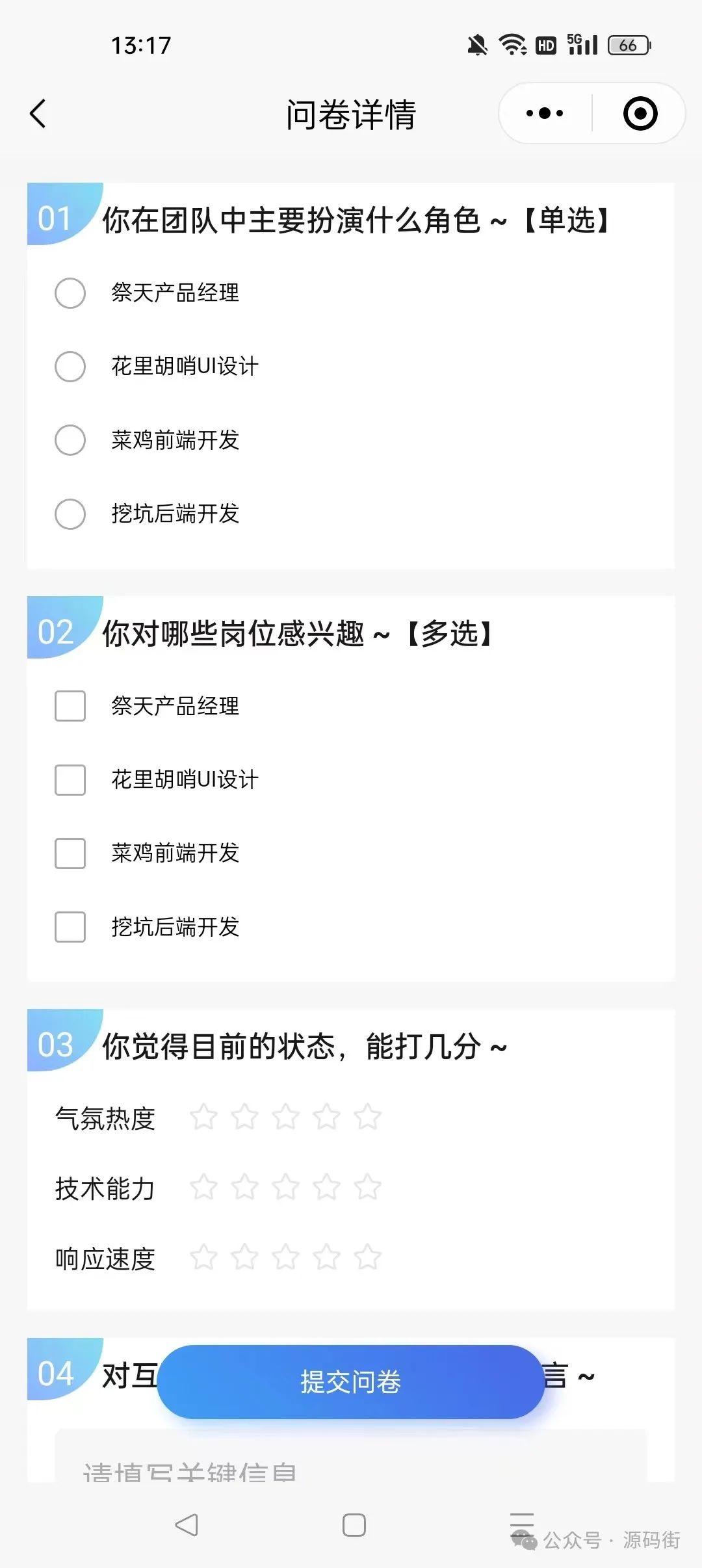This screenshot has width=702, height=1568.
Task: Check 祭天产品经理 box in question 02
Action: point(70,706)
